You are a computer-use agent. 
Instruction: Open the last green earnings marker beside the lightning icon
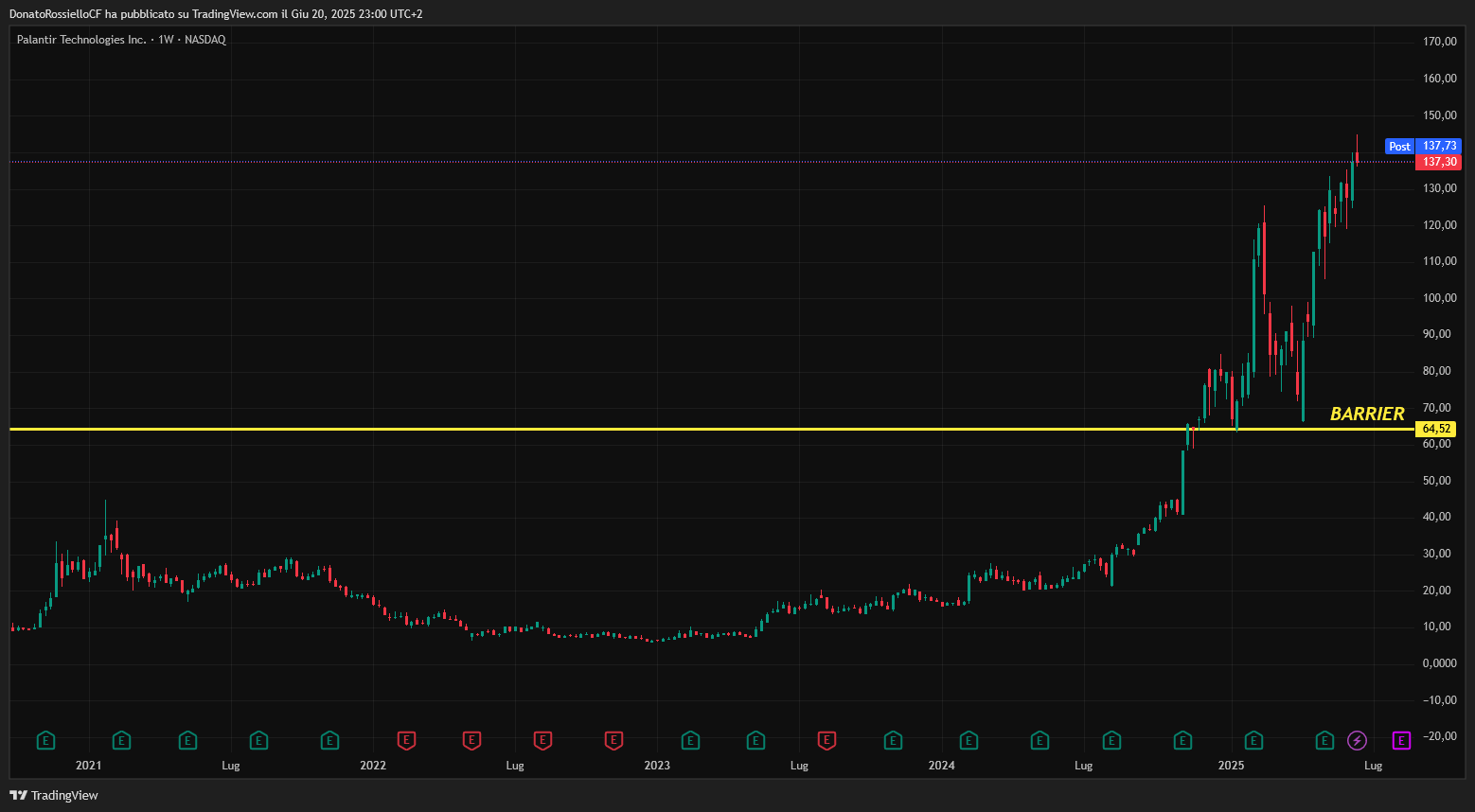coord(1325,740)
